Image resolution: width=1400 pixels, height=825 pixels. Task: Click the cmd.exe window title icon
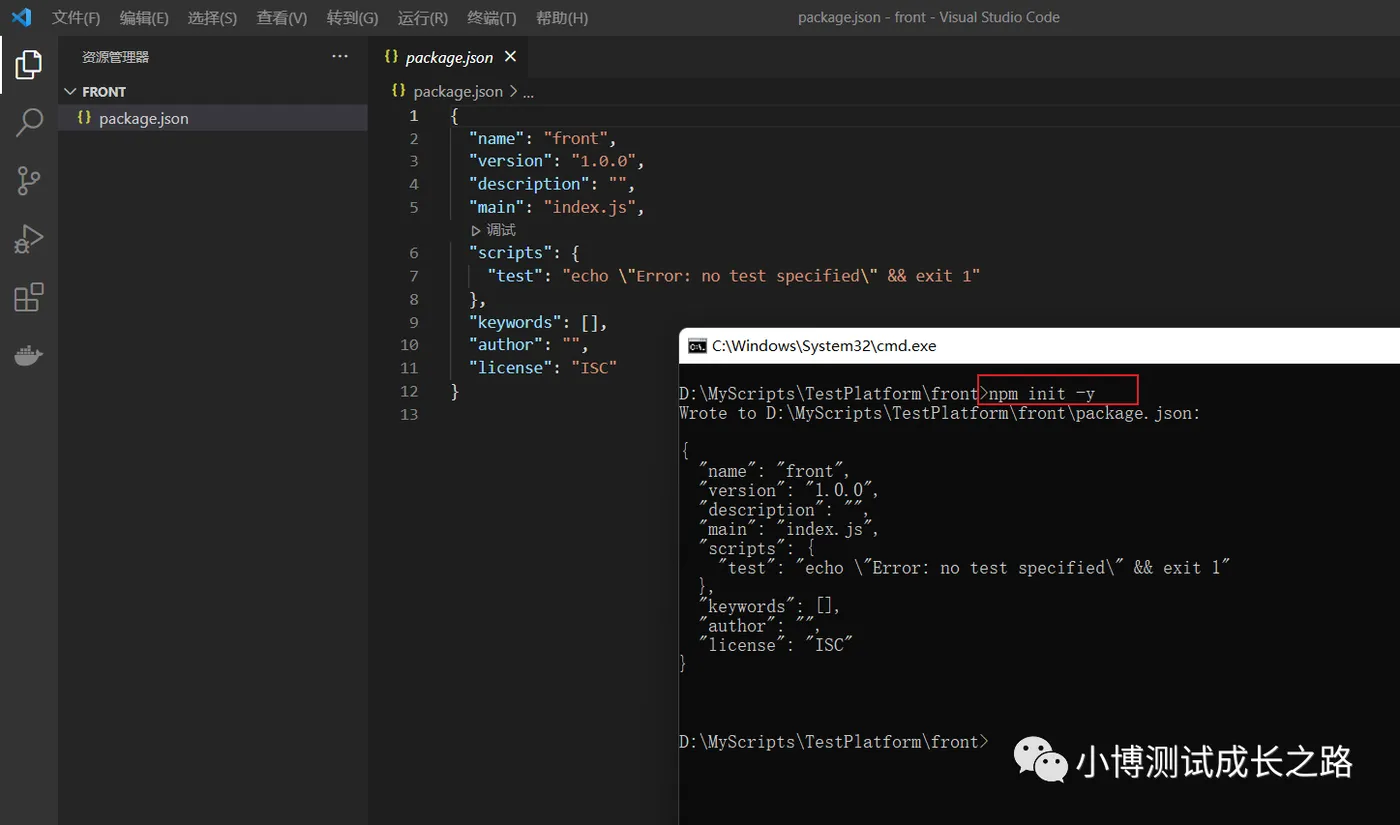(x=697, y=346)
